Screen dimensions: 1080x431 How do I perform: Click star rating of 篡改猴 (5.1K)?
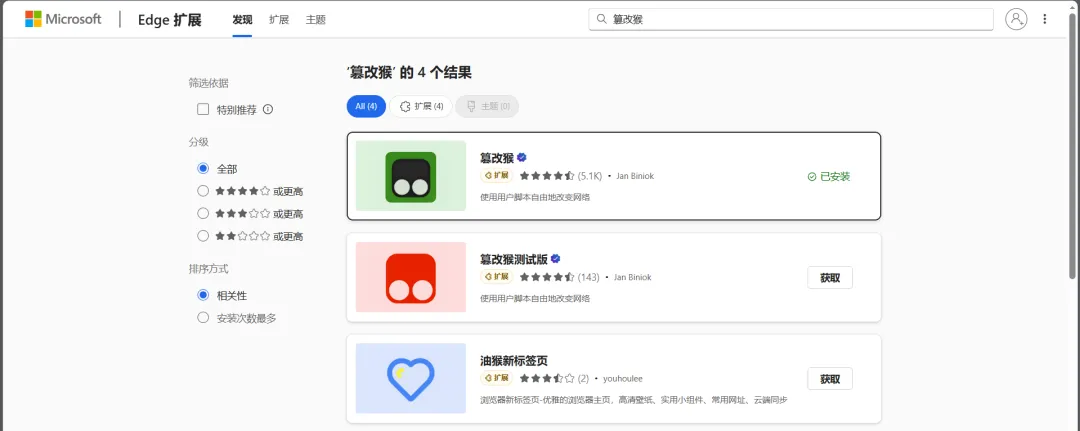pyautogui.click(x=547, y=176)
